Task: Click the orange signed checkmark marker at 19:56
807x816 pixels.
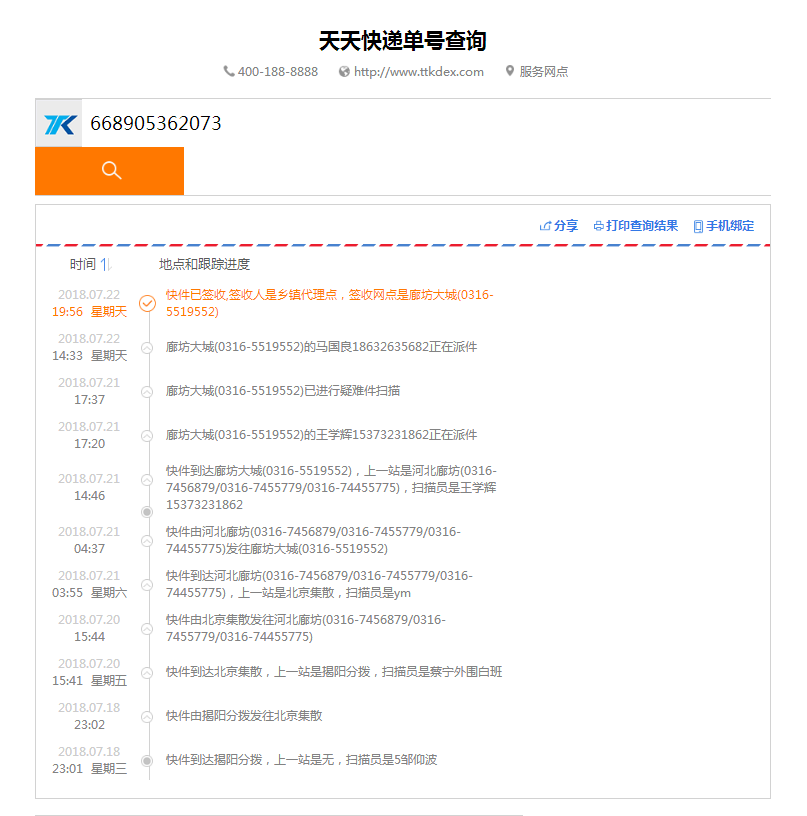Action: tap(147, 303)
